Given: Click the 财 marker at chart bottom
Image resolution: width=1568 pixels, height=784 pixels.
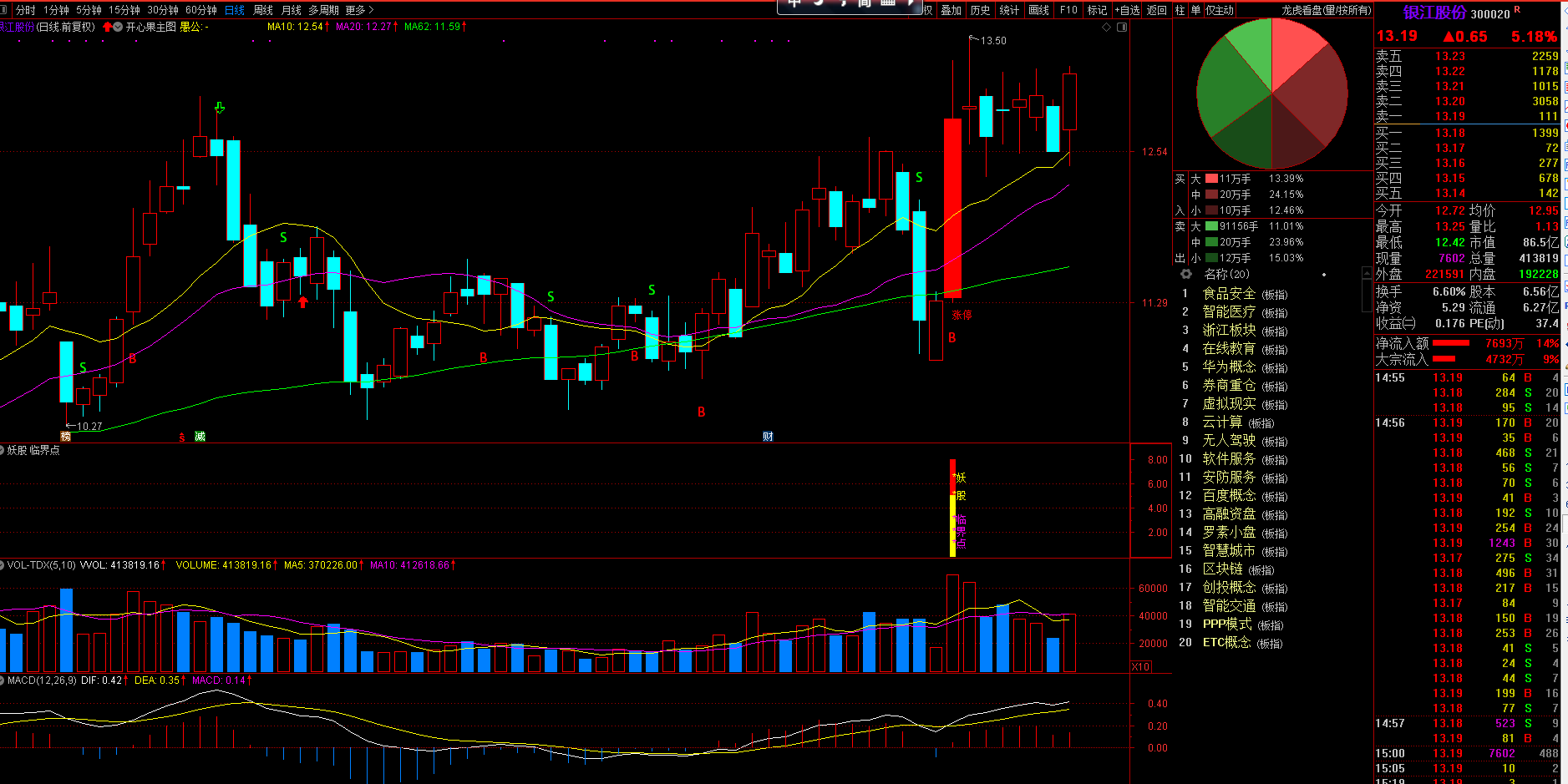Looking at the screenshot, I should (x=767, y=437).
